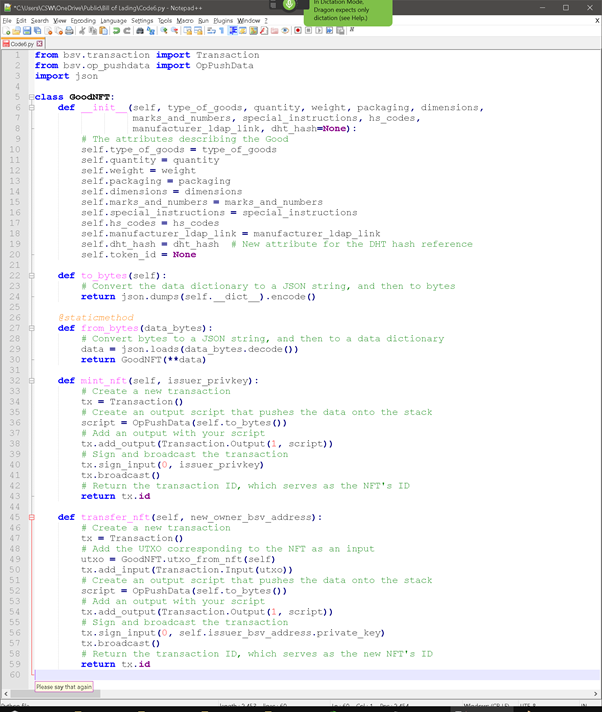602x712 pixels.
Task: Cut the selection with the scissors icon
Action: (x=82, y=31)
